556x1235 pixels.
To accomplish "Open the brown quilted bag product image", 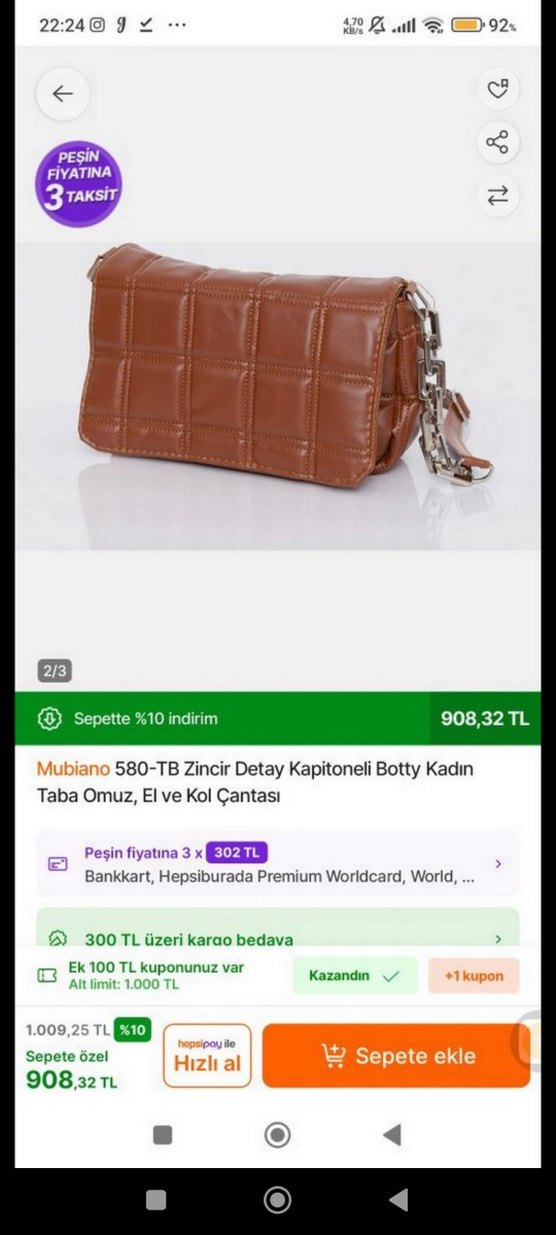I will (x=284, y=370).
